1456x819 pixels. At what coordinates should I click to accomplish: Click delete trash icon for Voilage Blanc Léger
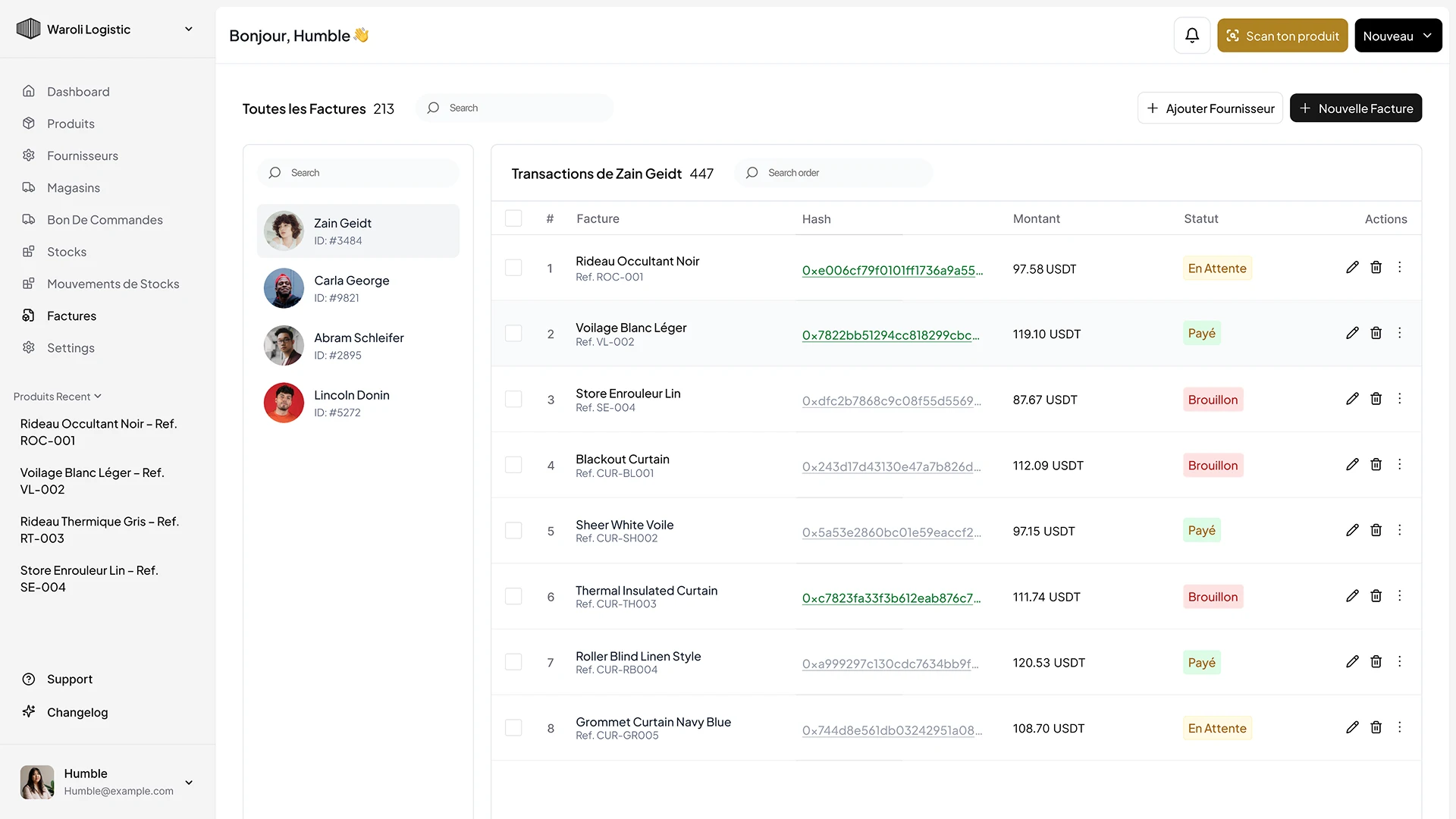(x=1376, y=333)
